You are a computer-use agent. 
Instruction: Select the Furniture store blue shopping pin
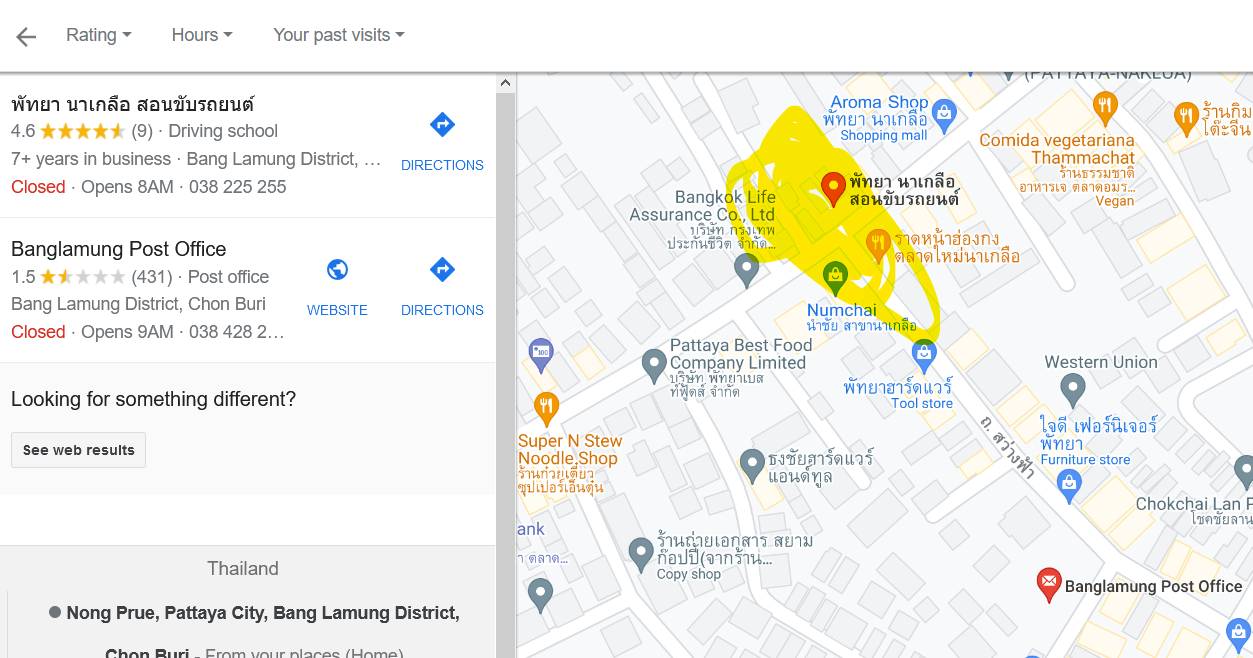click(x=1069, y=486)
